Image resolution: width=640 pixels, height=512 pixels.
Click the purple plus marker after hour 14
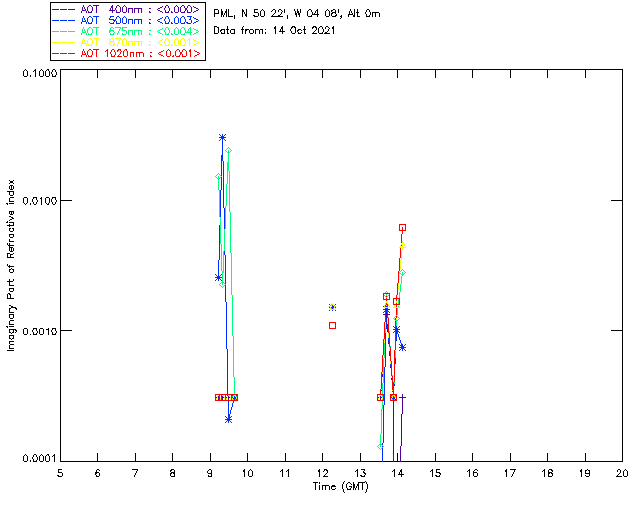pyautogui.click(x=402, y=397)
